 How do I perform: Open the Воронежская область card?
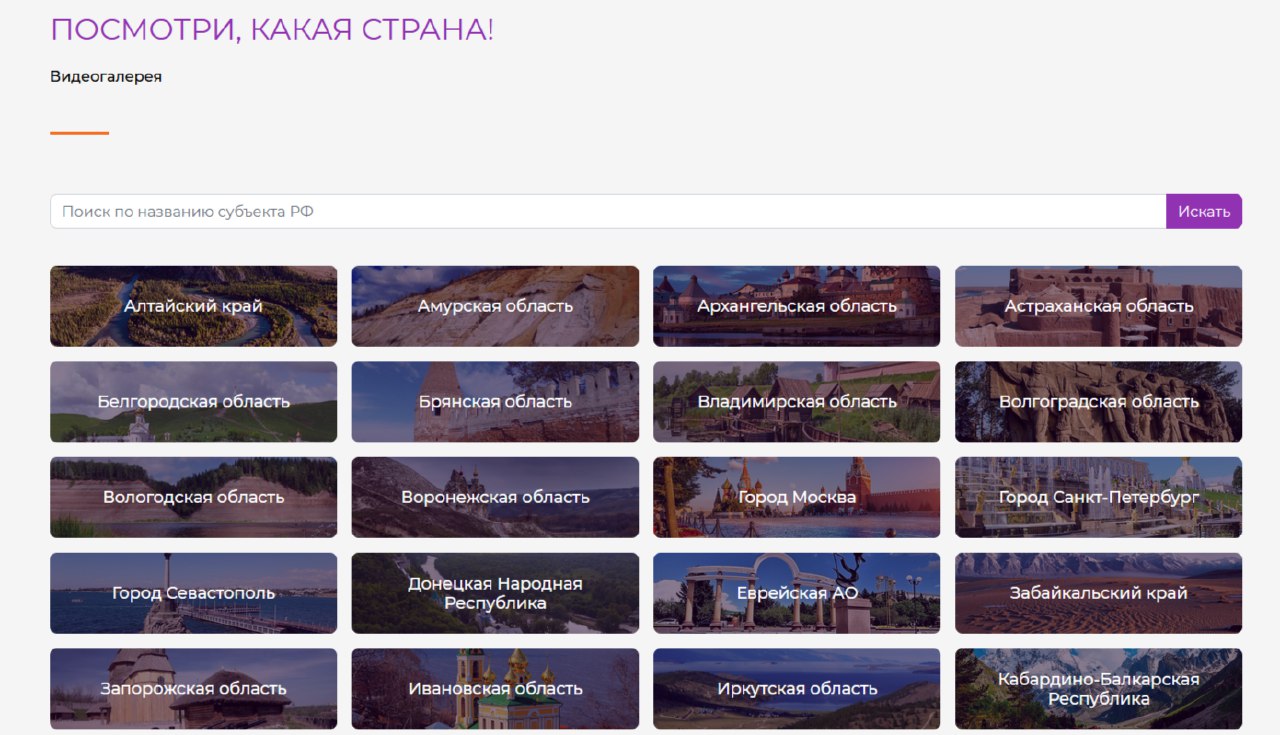[x=495, y=497]
